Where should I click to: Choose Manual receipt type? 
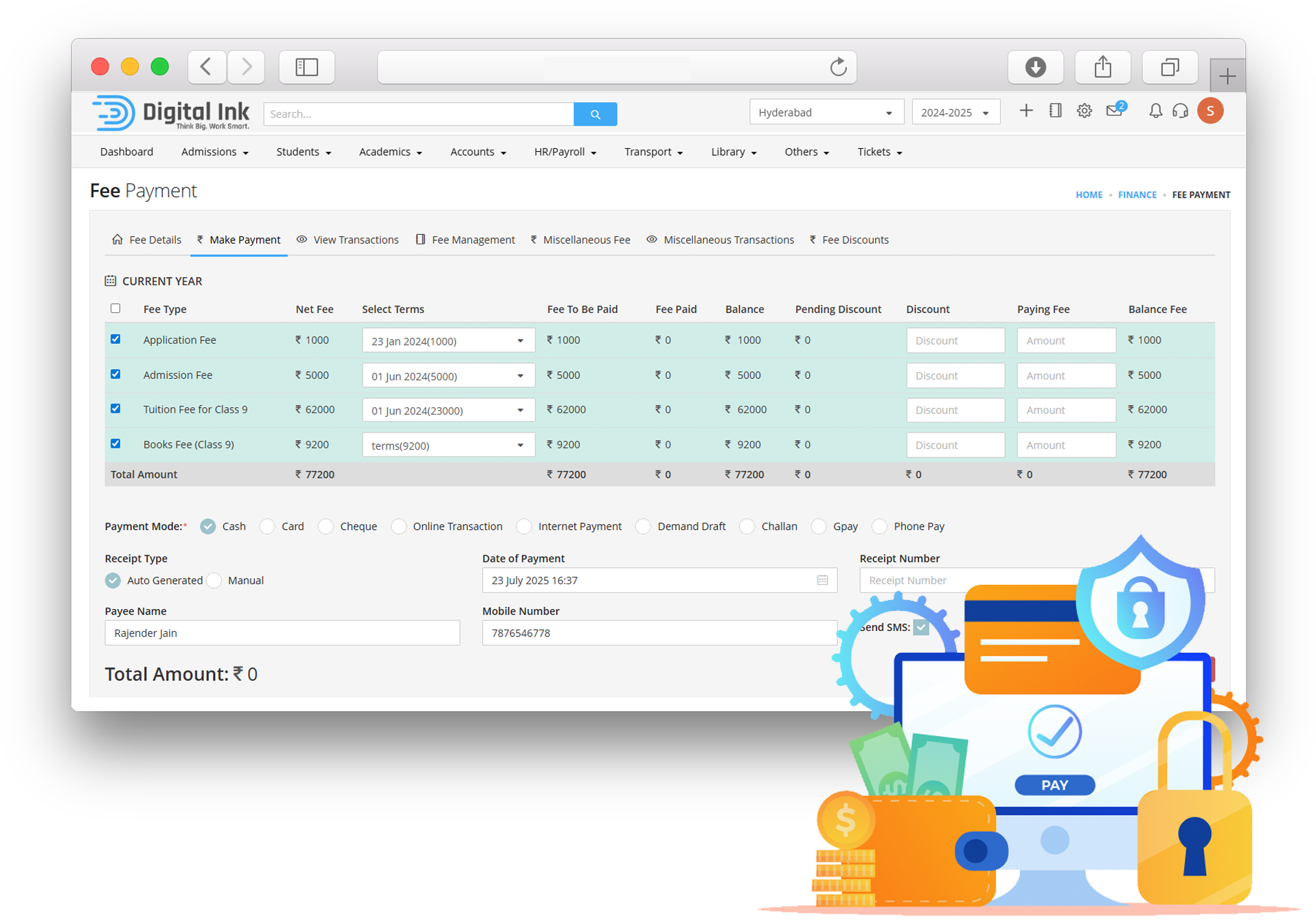(215, 581)
